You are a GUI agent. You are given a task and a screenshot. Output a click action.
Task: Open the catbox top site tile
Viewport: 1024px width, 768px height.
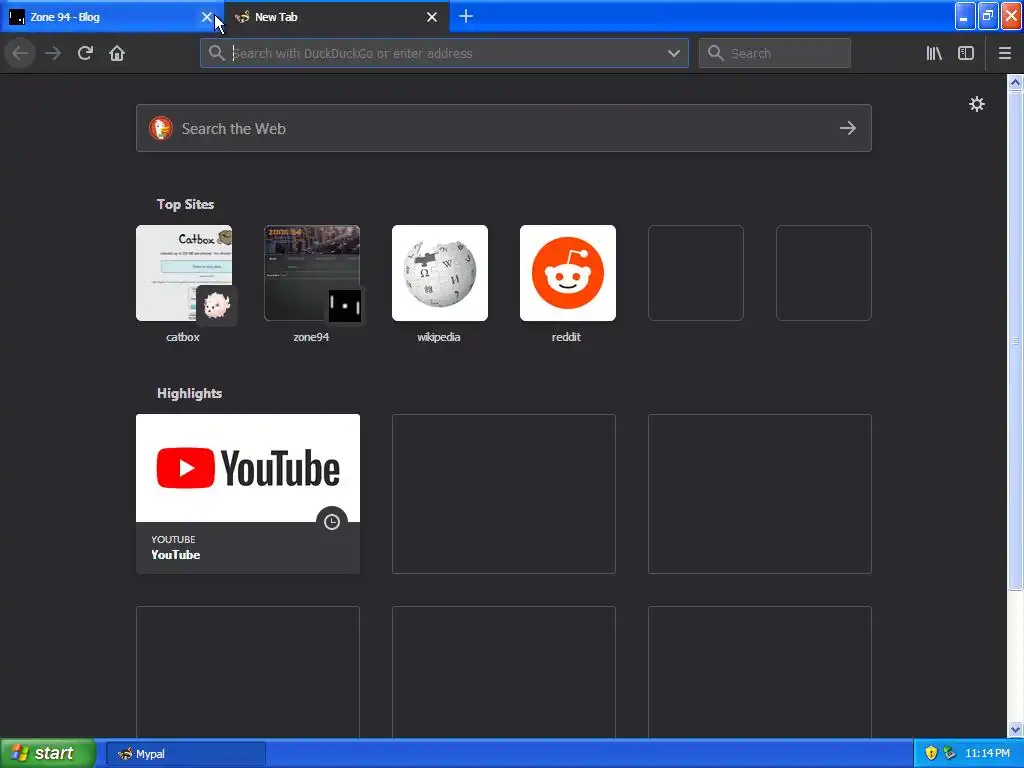[184, 273]
